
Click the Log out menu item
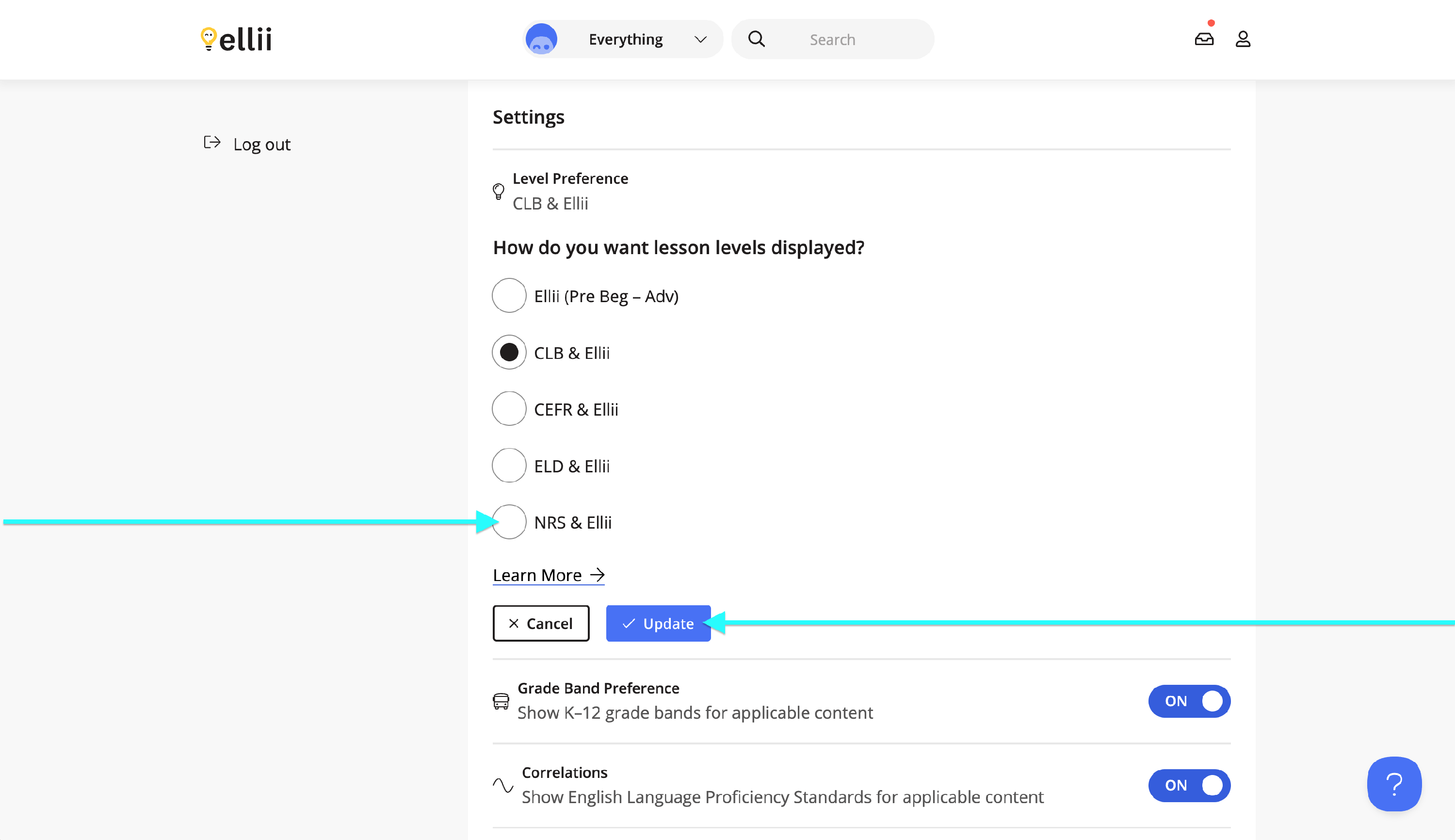click(261, 144)
